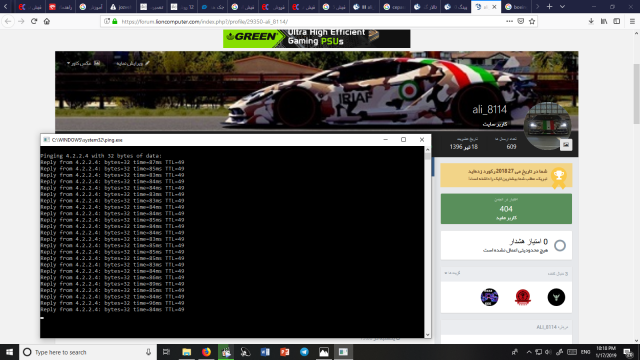Show hidden system tray icons
Viewport: 640px width, 360px height.
[x=529, y=352]
